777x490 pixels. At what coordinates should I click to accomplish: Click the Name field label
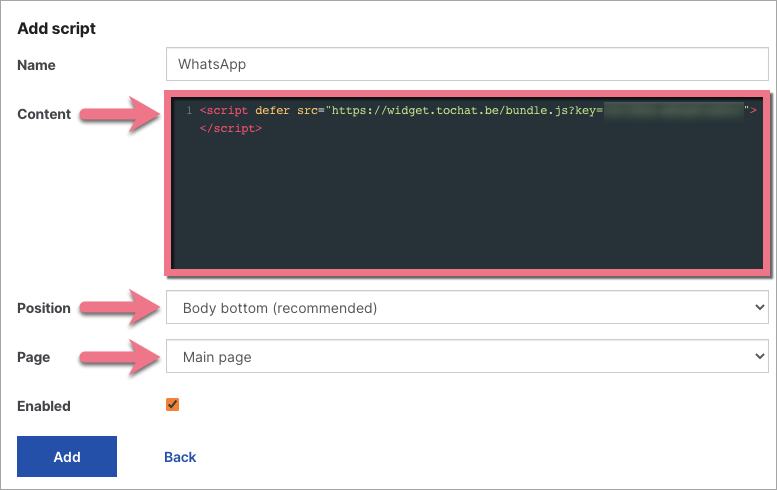[x=37, y=65]
